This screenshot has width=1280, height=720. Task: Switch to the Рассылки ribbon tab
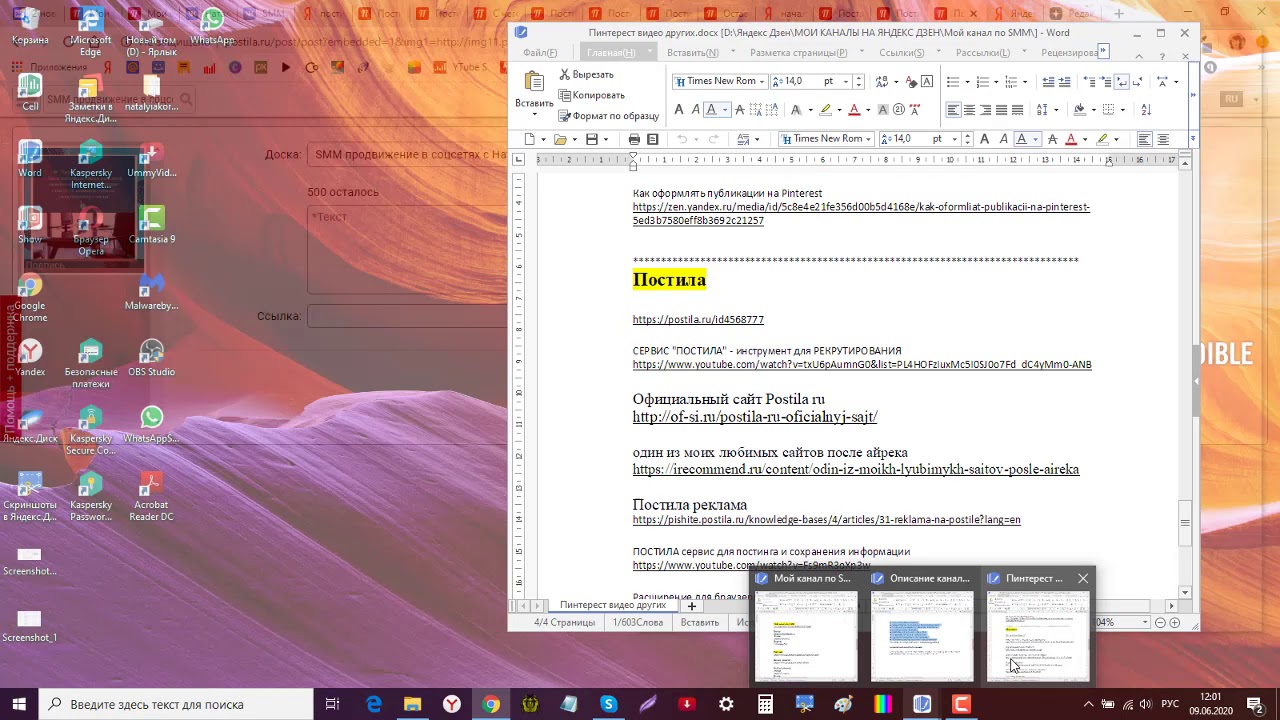coord(983,52)
